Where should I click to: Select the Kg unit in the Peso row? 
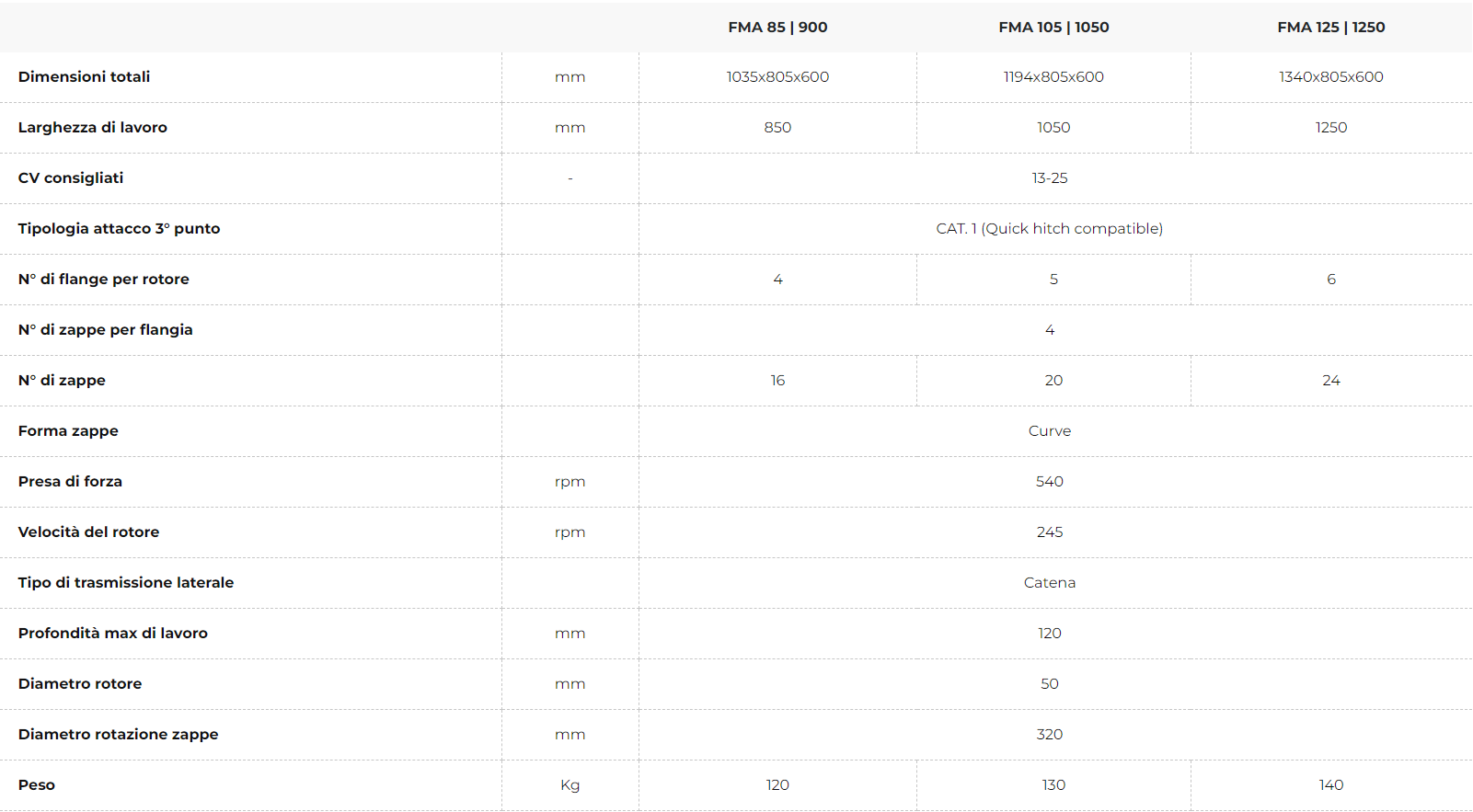570,785
